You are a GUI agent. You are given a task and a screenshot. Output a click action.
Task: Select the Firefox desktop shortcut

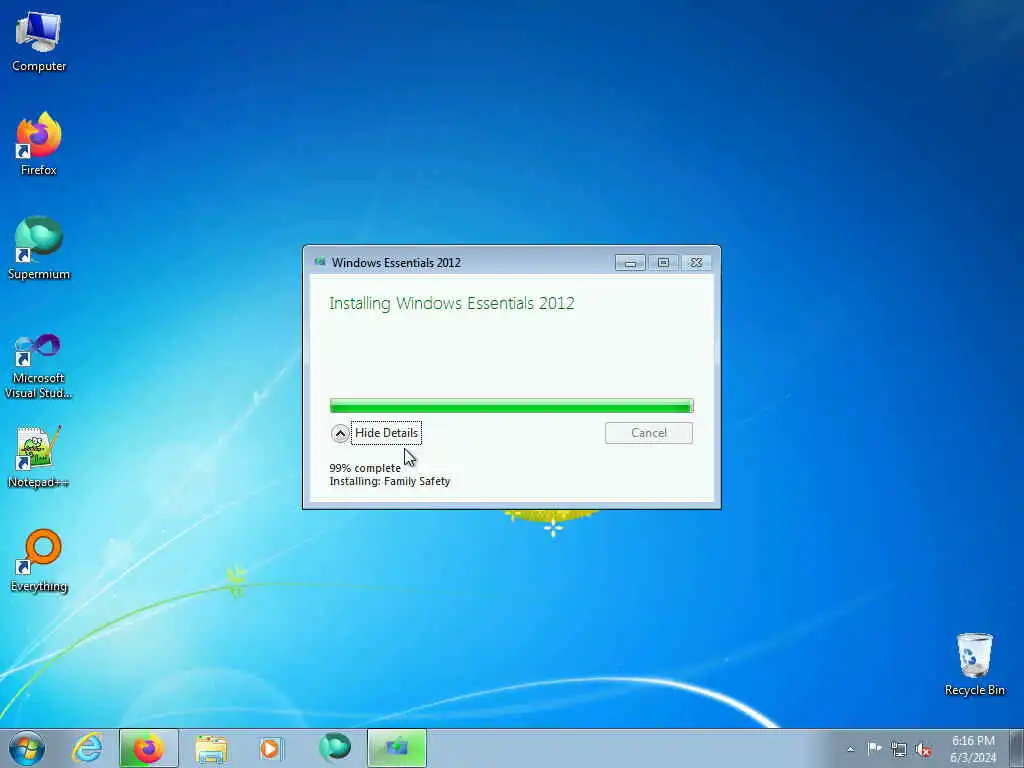[x=39, y=144]
